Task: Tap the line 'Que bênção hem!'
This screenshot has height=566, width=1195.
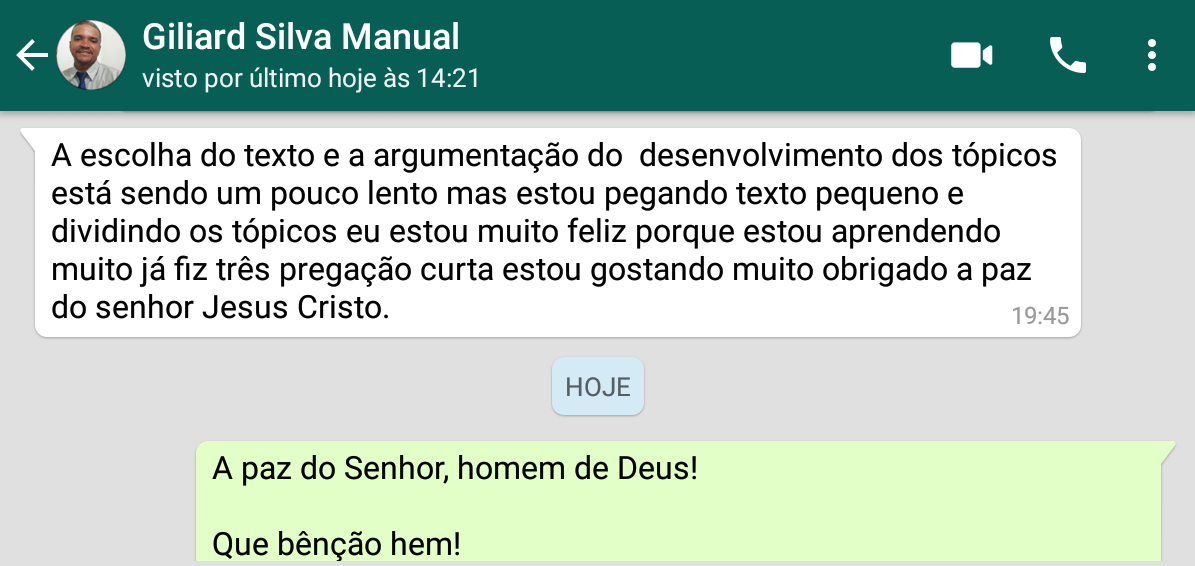Action: pyautogui.click(x=336, y=545)
